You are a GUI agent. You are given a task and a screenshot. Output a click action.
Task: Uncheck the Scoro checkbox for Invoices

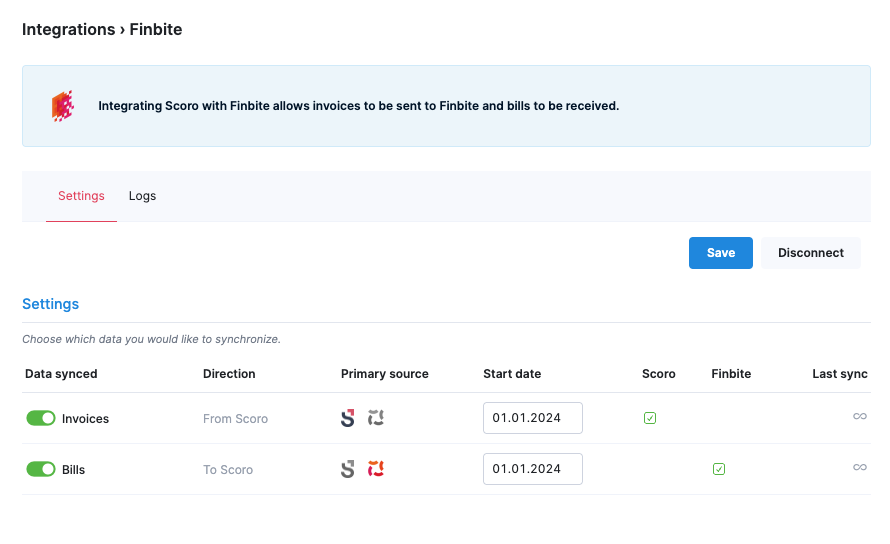650,419
